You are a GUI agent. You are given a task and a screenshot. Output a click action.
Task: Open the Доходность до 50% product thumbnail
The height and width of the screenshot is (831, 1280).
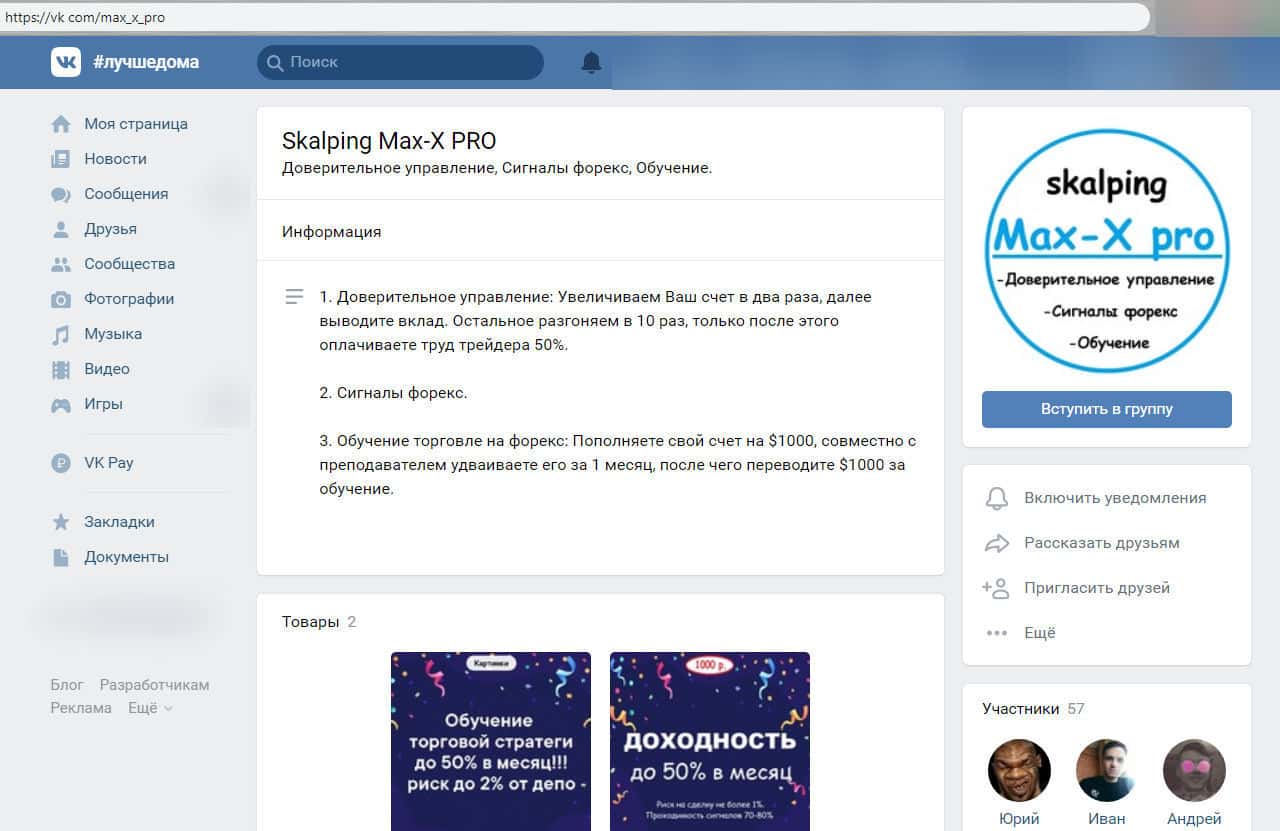point(709,740)
